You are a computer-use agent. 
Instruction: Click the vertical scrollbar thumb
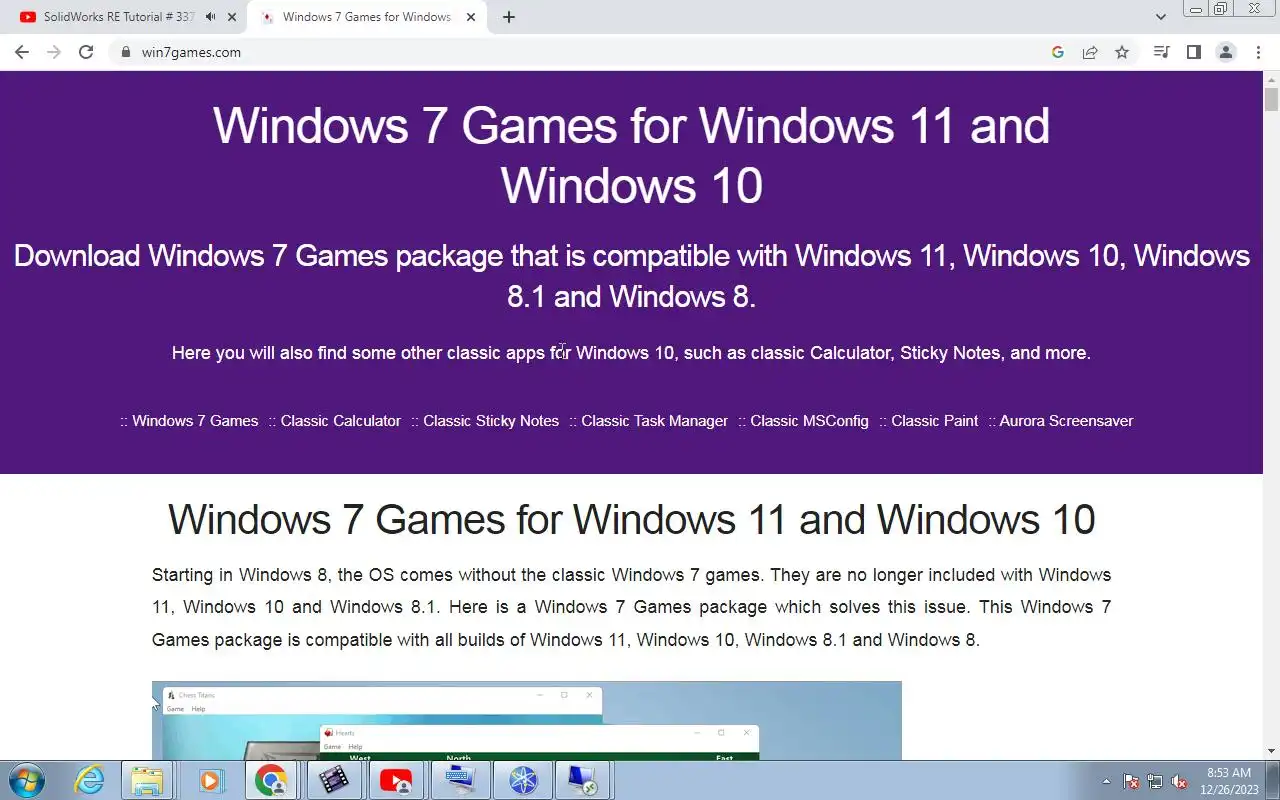click(1271, 99)
